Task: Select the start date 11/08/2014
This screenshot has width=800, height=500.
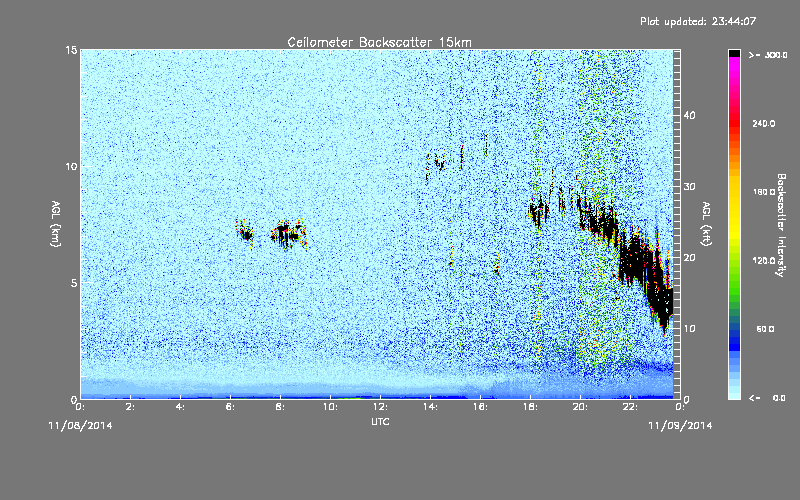Action: coord(80,426)
